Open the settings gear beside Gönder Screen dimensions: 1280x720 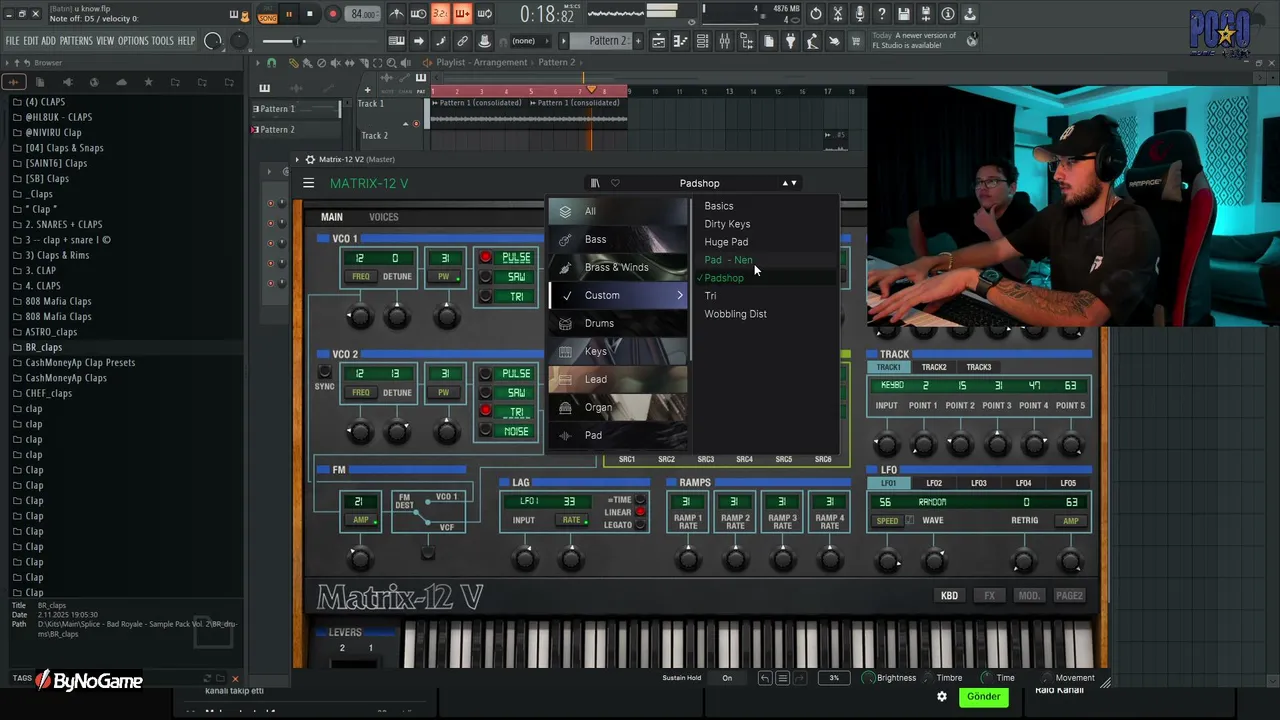941,697
